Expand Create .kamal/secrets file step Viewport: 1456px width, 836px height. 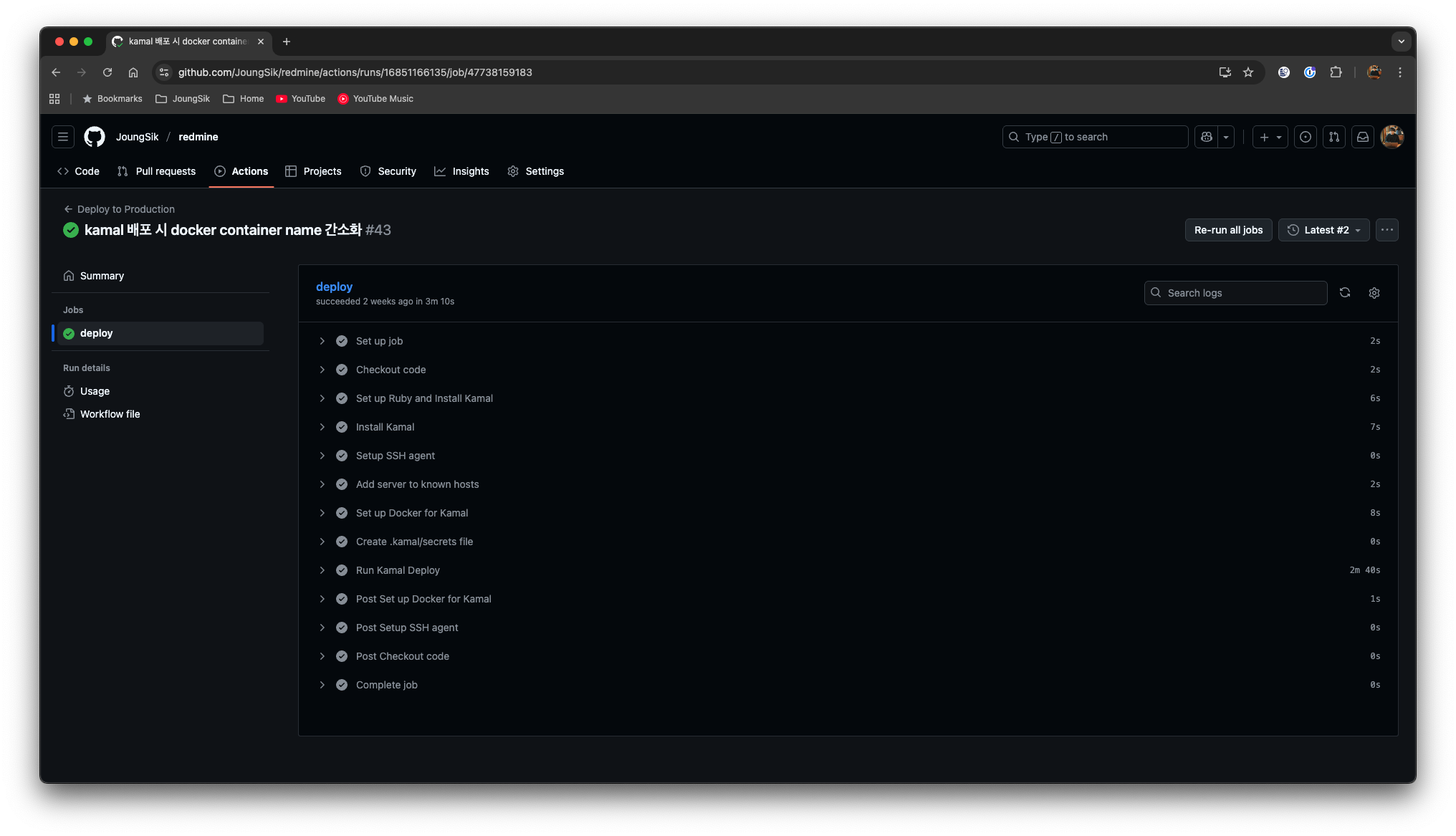point(848,542)
